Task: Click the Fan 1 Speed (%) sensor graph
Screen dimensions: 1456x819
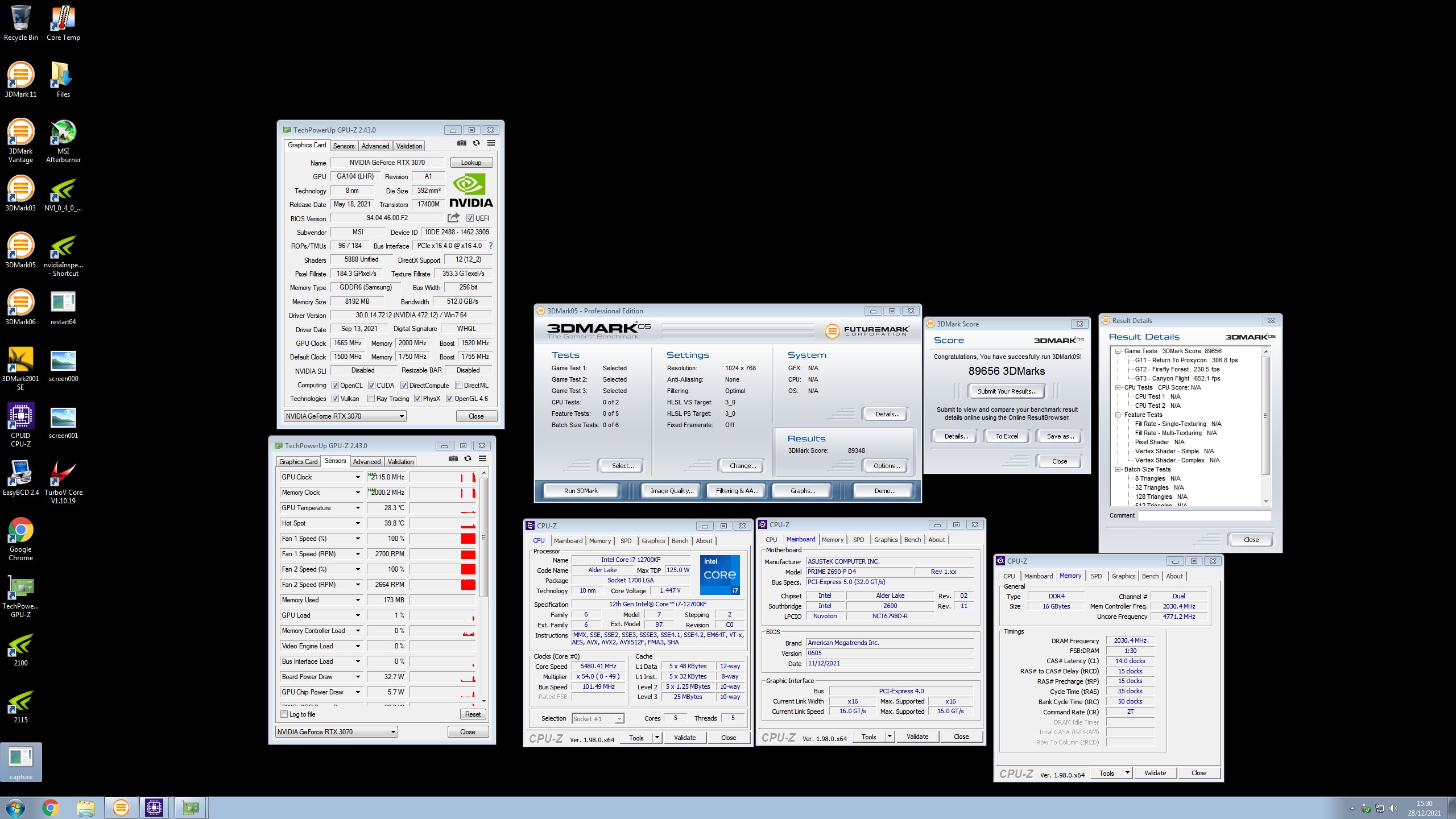Action: pos(442,539)
